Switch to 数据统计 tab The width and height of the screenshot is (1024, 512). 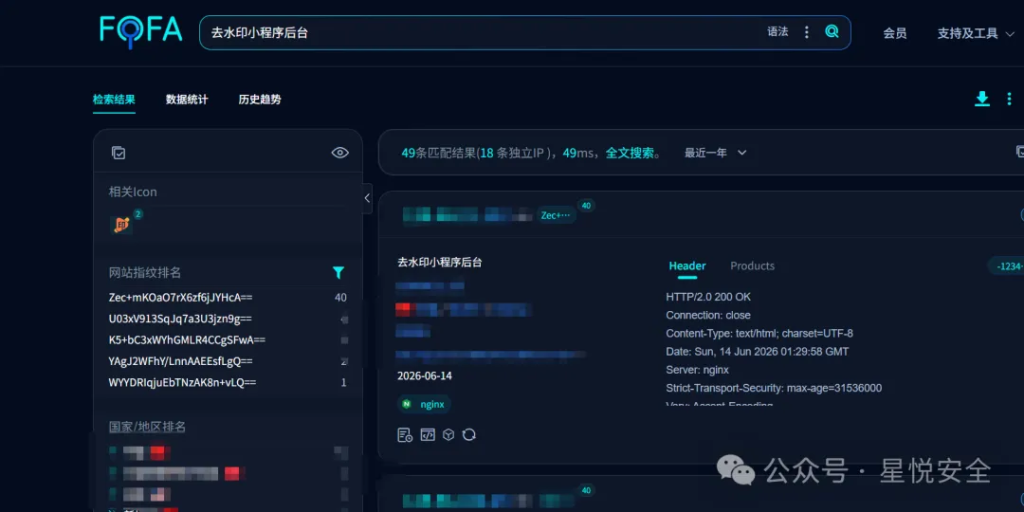click(x=187, y=100)
